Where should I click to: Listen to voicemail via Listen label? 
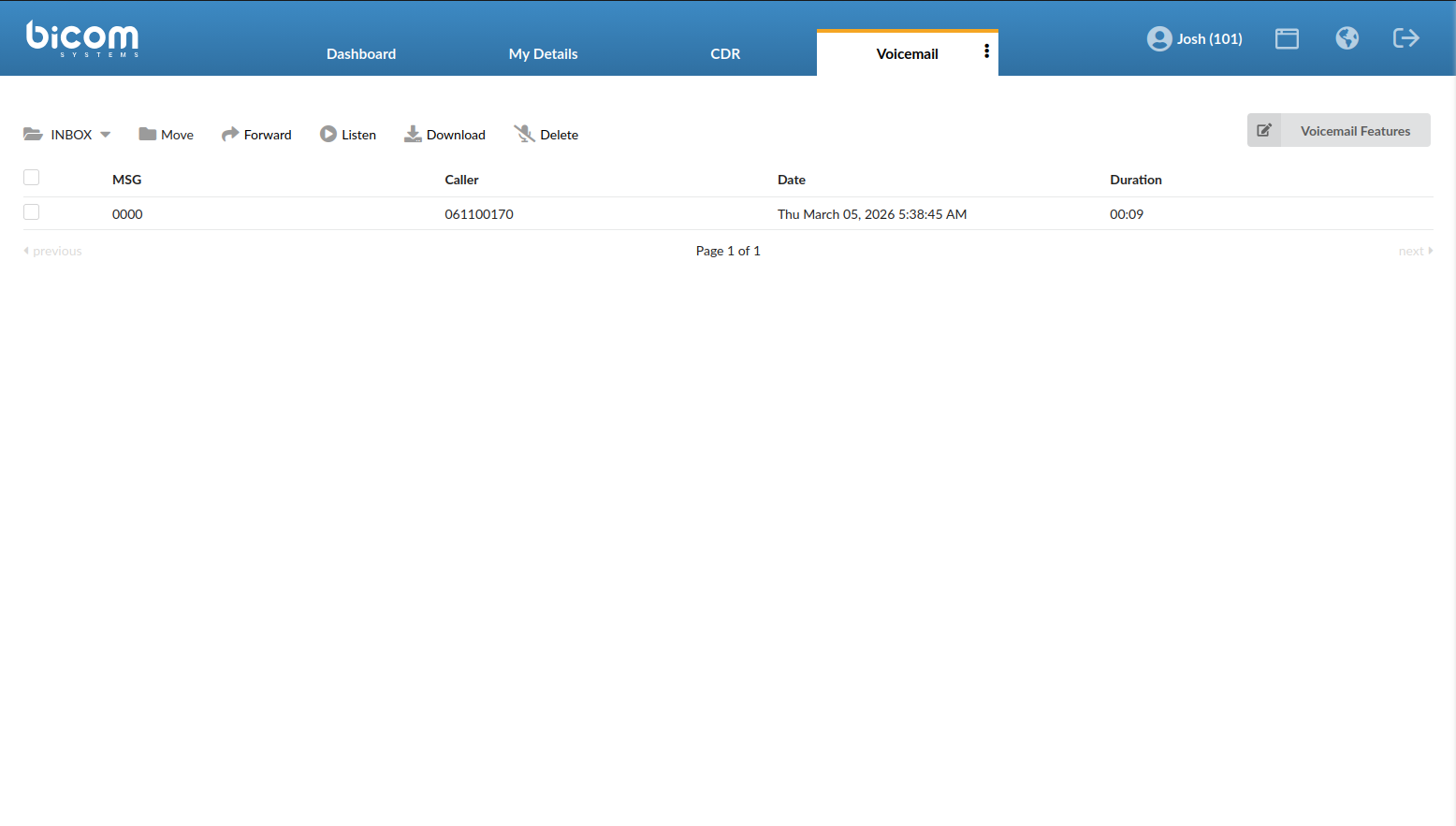tap(358, 135)
